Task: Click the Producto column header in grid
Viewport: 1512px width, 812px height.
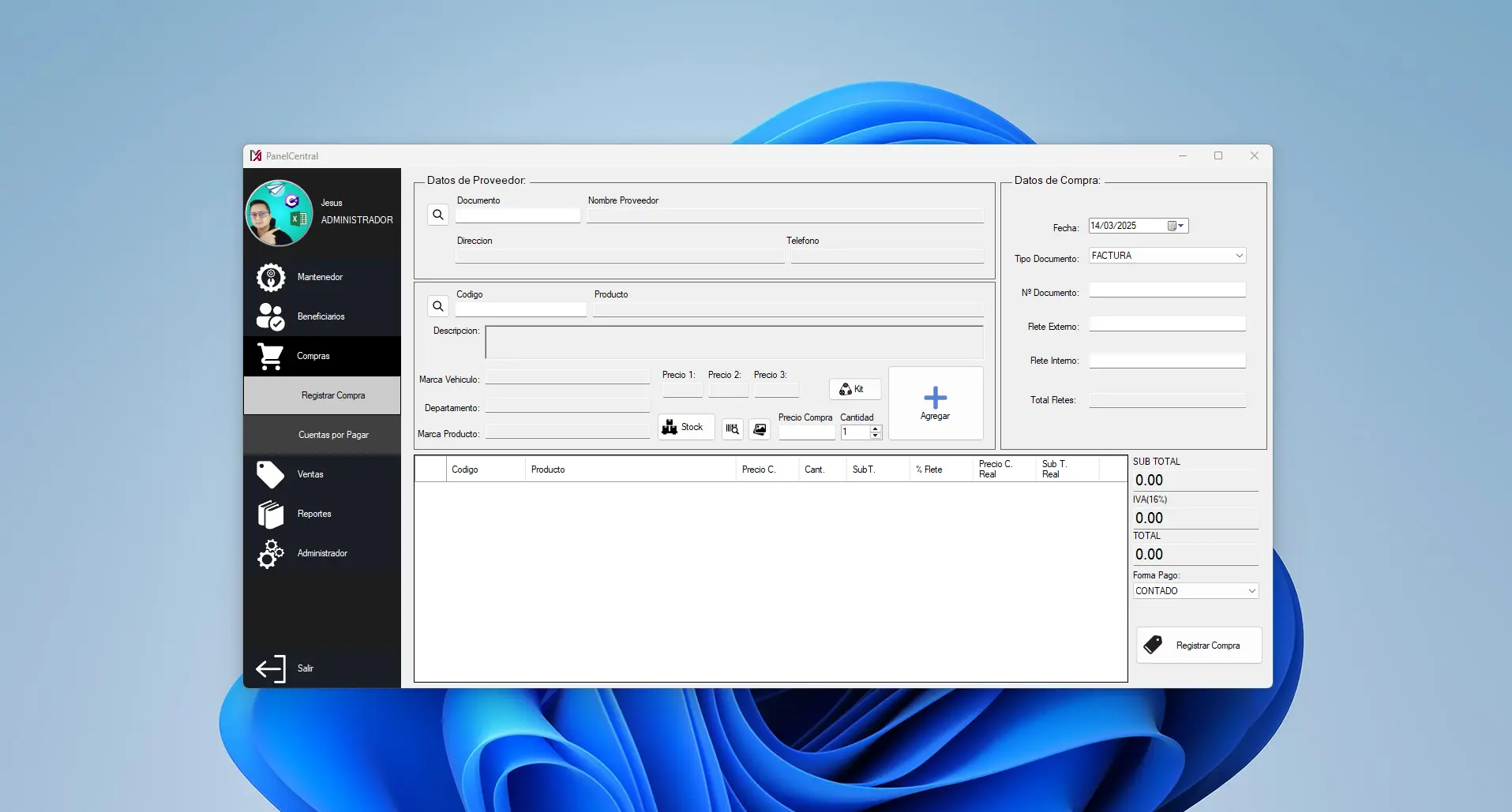Action: tap(630, 470)
